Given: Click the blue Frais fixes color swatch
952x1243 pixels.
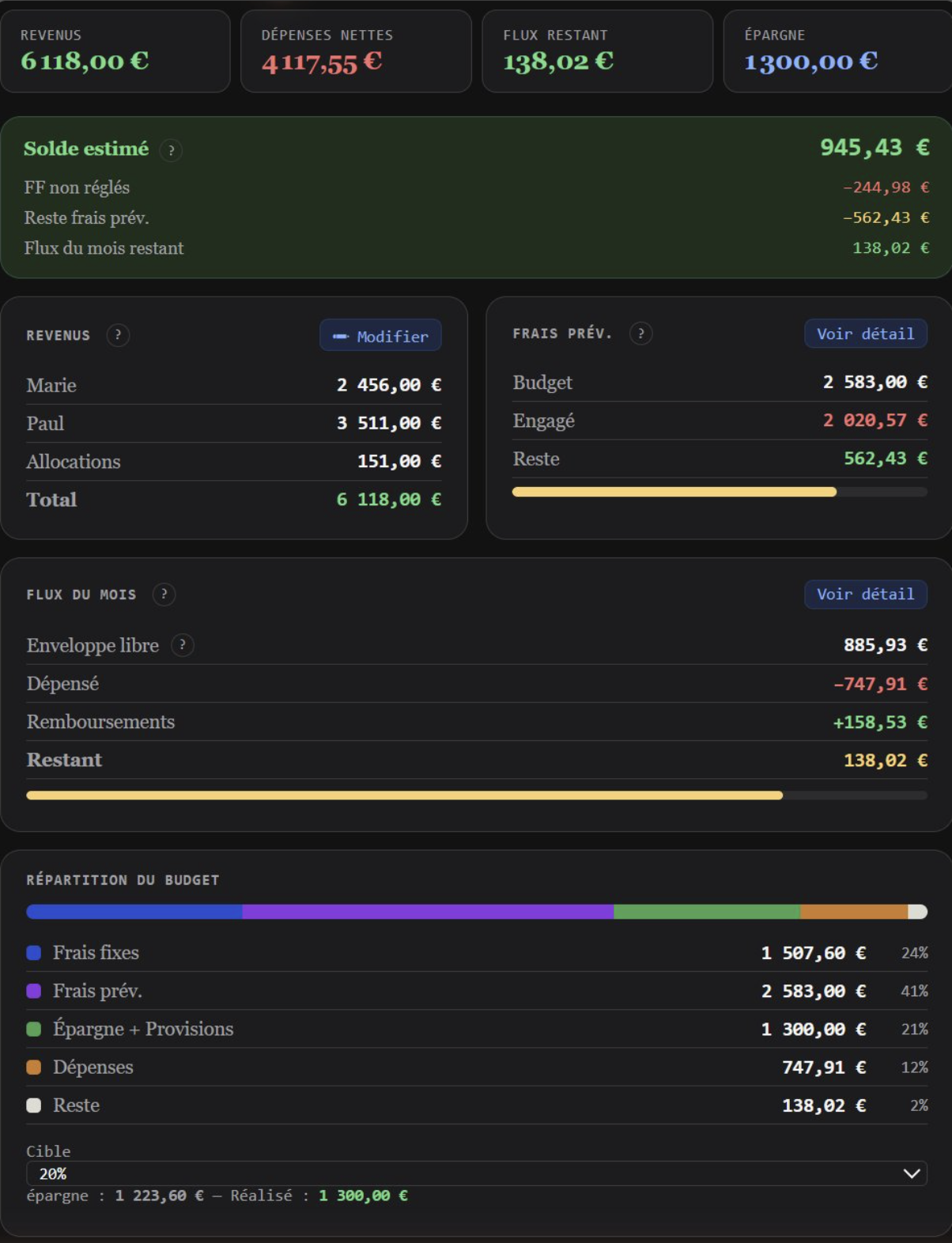Looking at the screenshot, I should [x=34, y=953].
